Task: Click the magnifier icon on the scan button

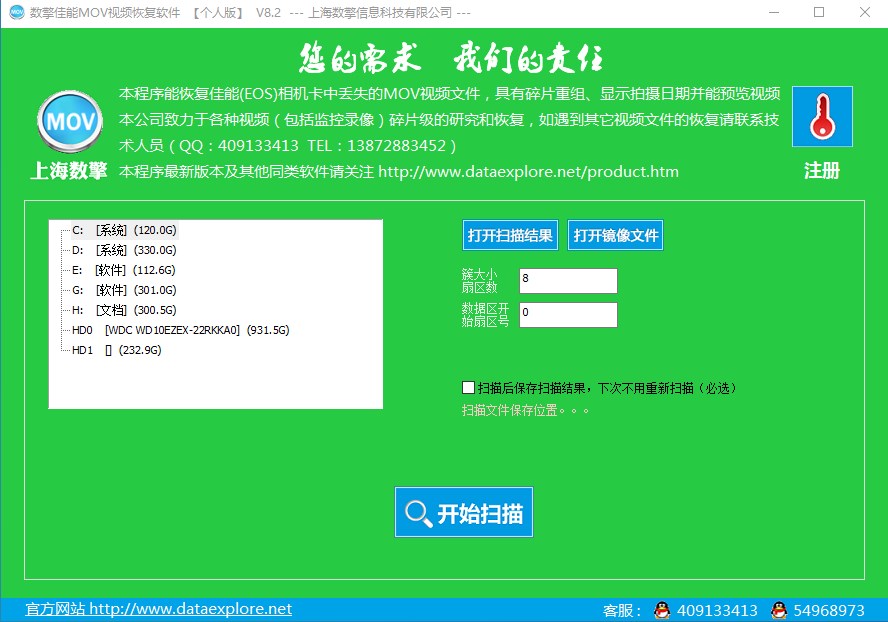Action: tap(418, 511)
